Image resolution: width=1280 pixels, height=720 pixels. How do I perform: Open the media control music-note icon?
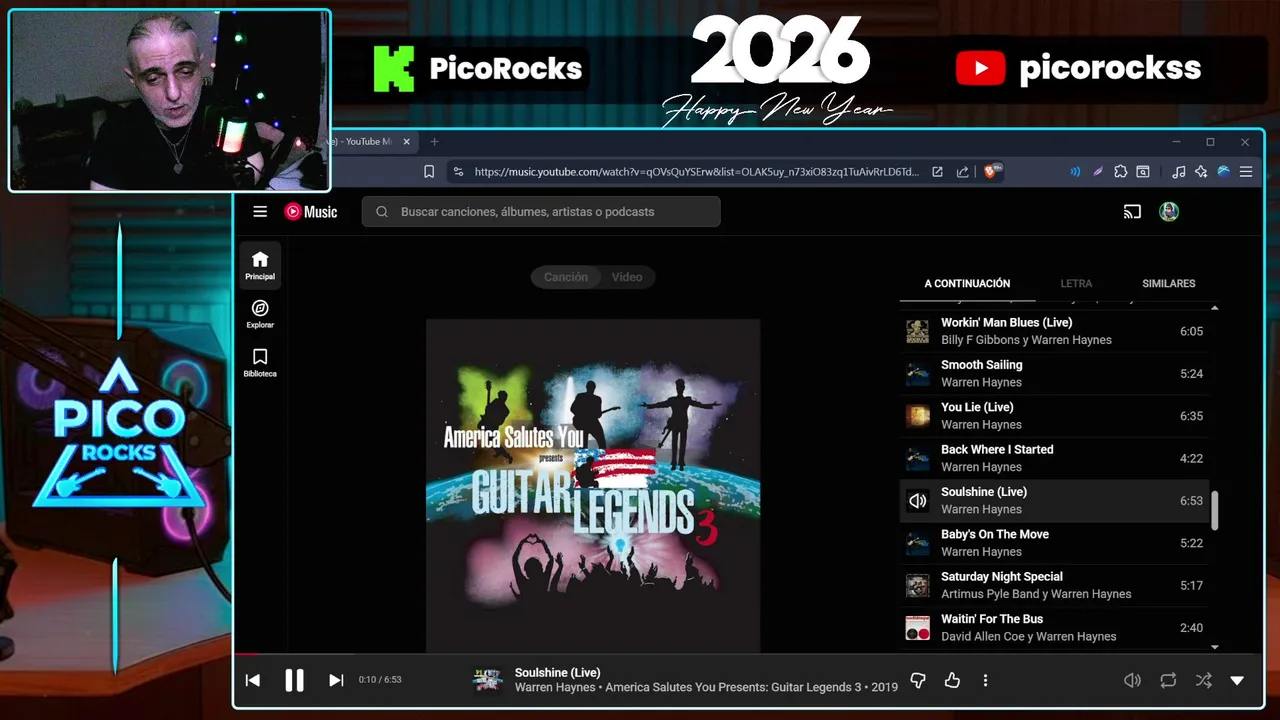pos(1179,172)
